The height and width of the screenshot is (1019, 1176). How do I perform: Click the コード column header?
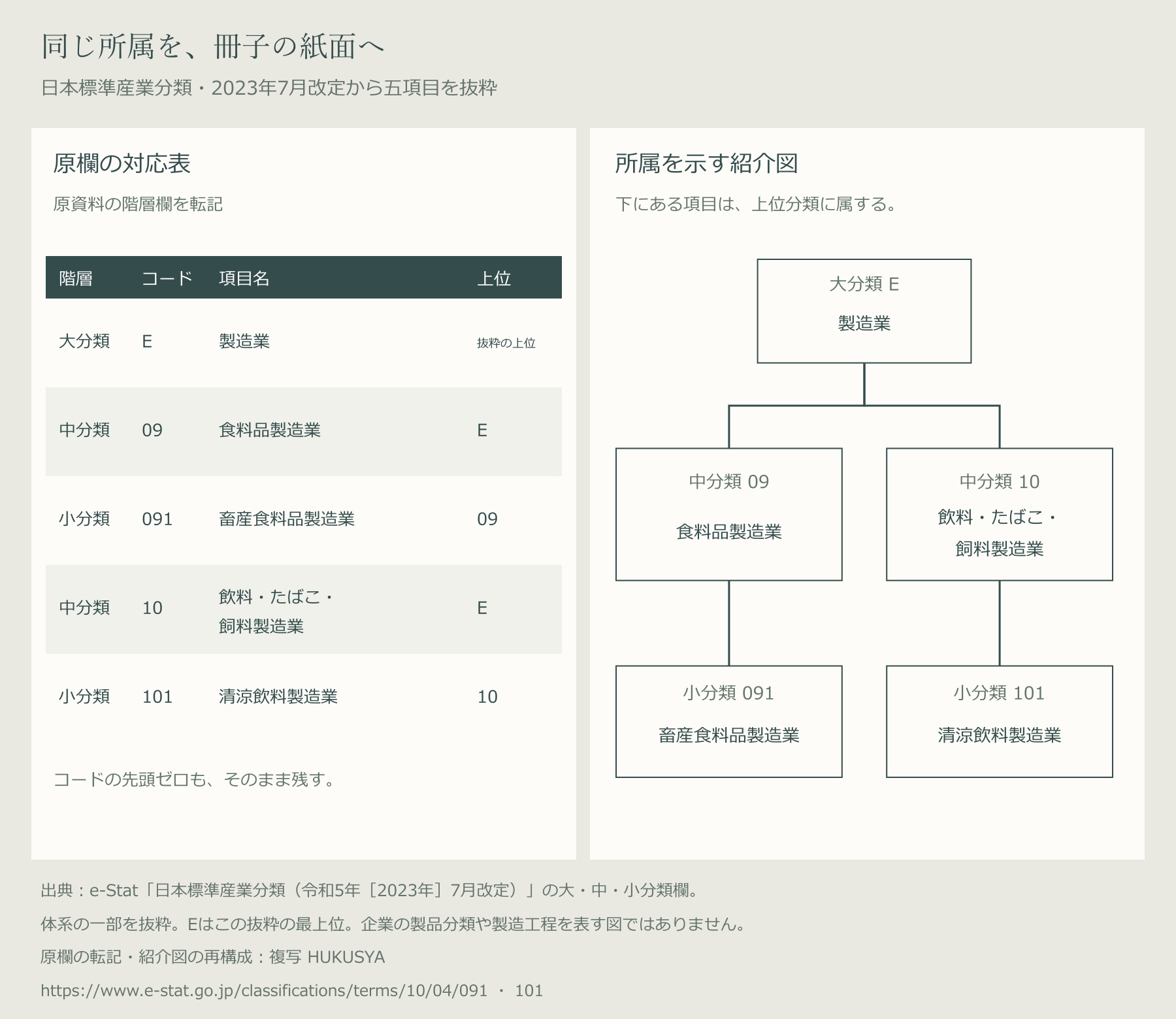[167, 278]
